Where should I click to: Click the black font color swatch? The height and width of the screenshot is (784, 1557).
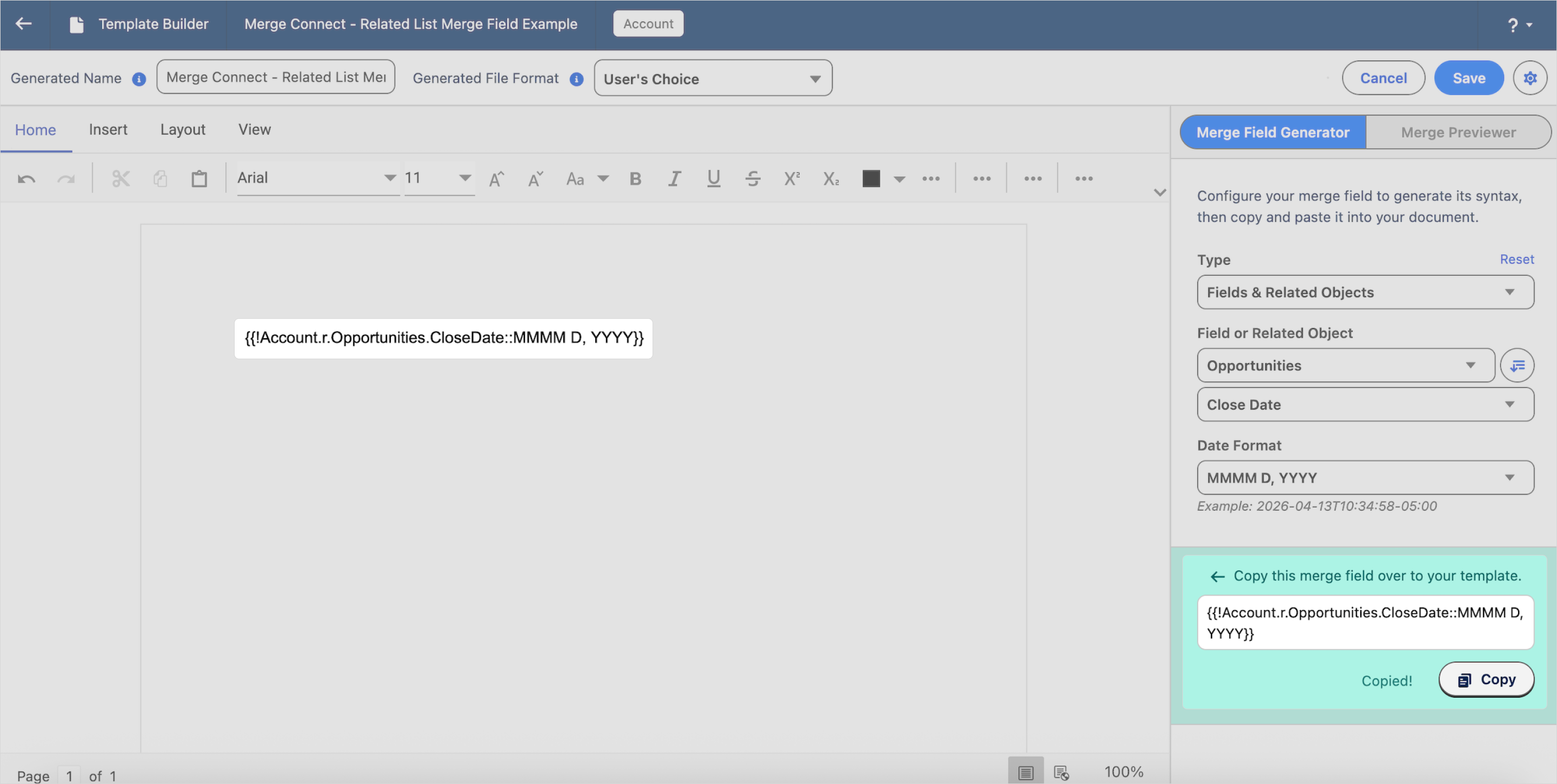point(870,179)
